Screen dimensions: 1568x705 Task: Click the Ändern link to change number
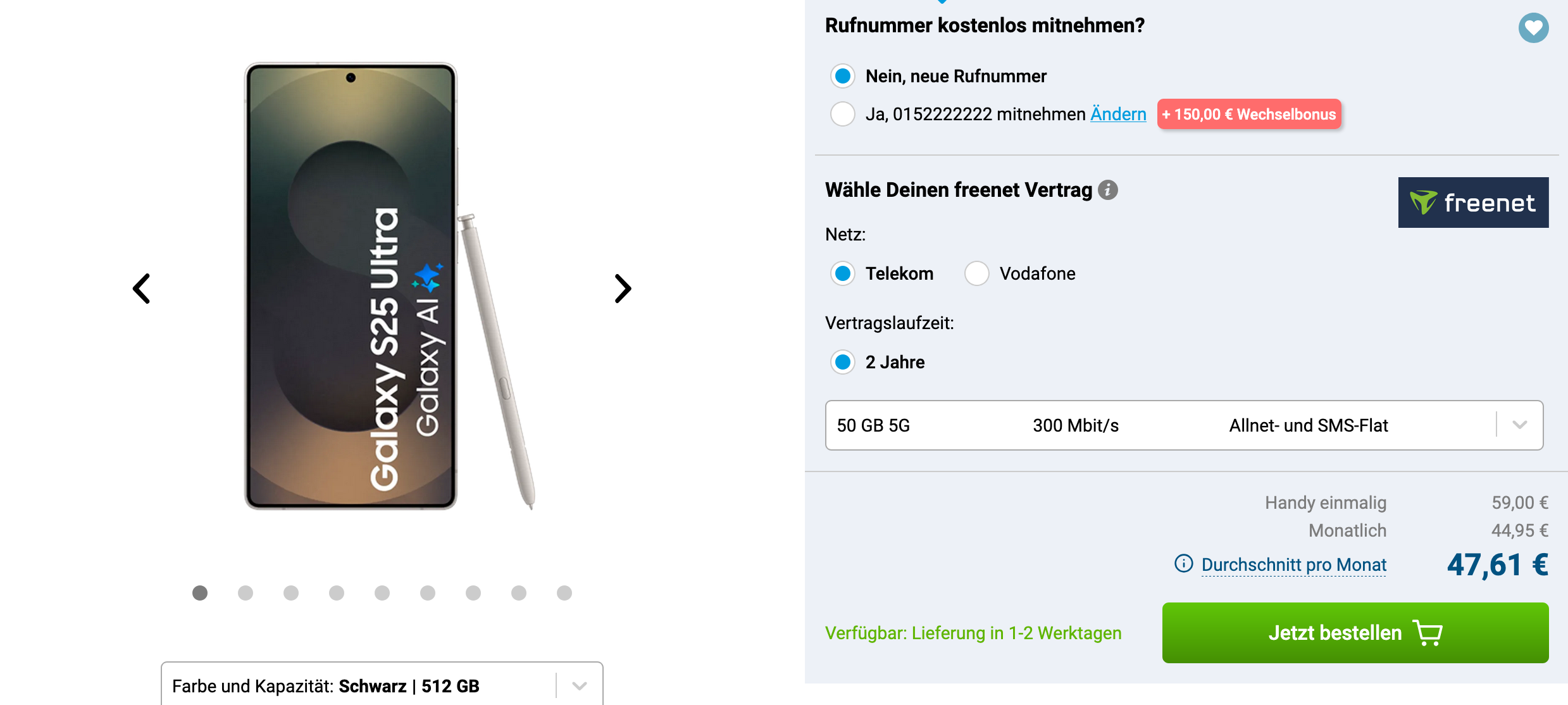[1118, 114]
